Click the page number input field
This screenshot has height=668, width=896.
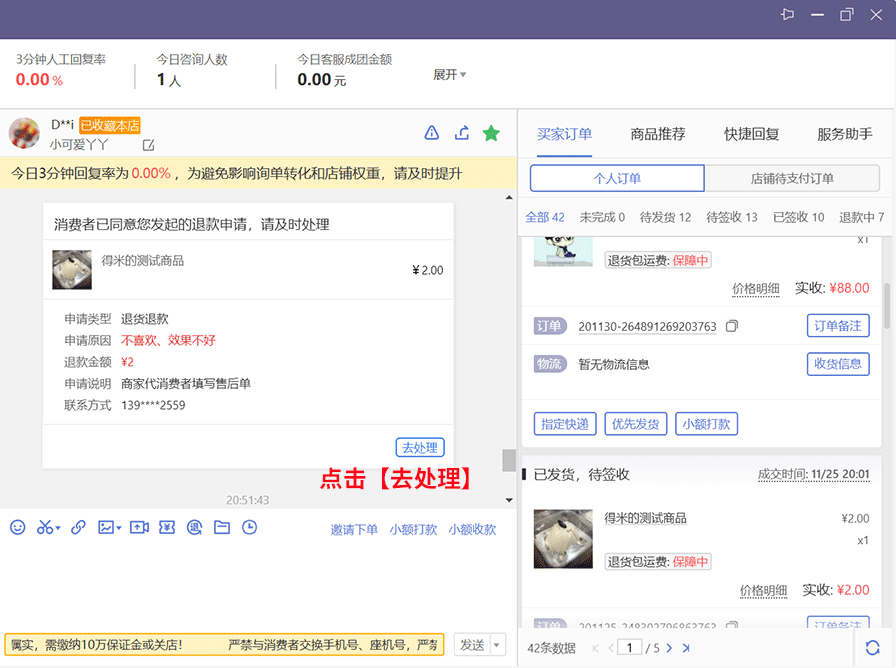(x=629, y=648)
